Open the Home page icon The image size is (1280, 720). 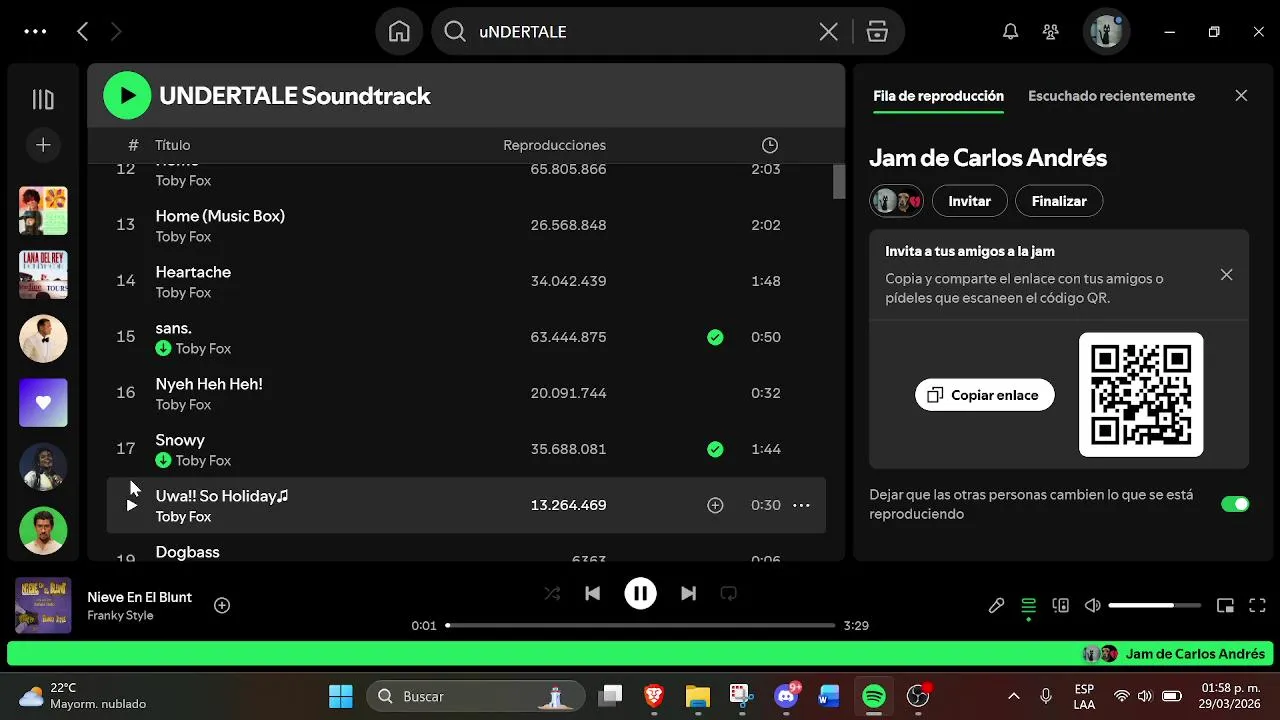pyautogui.click(x=399, y=32)
